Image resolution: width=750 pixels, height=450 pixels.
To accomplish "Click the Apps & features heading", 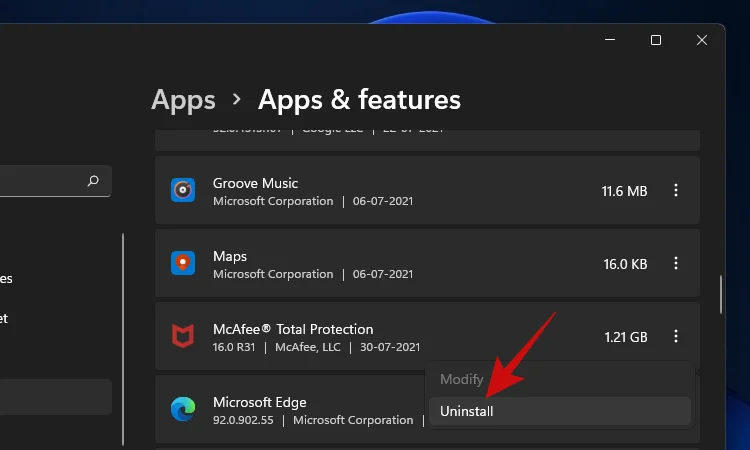I will tap(359, 100).
